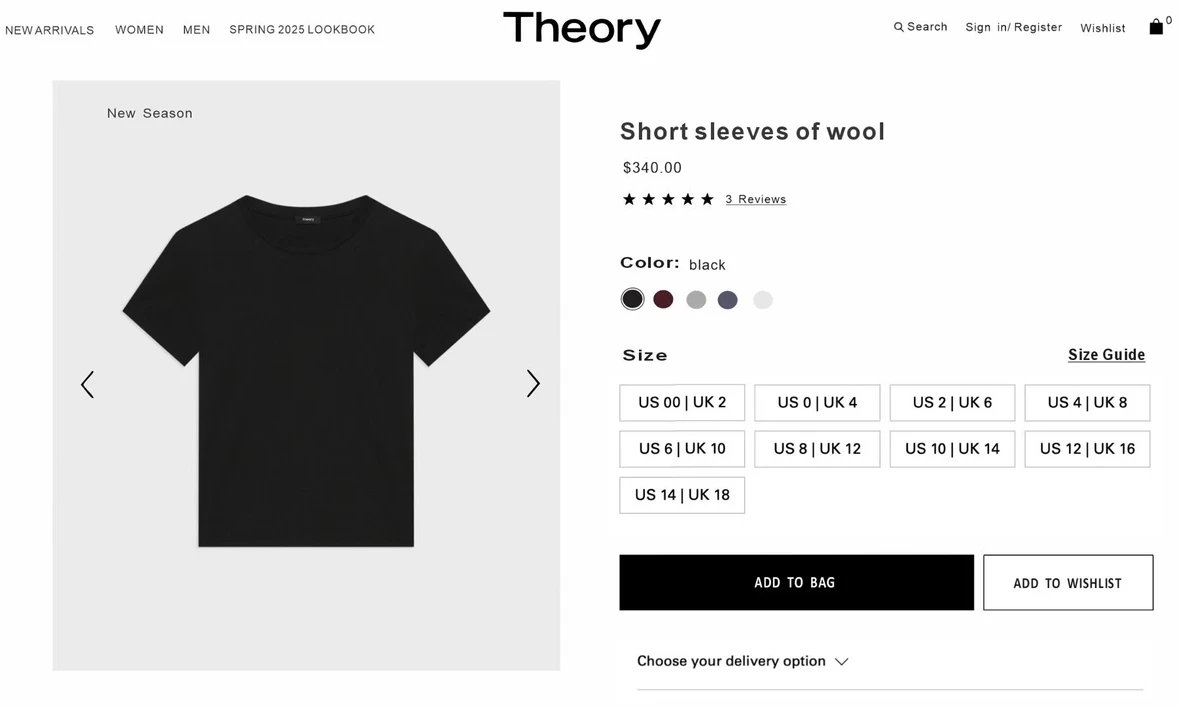Go to Theory logo homepage

[581, 29]
